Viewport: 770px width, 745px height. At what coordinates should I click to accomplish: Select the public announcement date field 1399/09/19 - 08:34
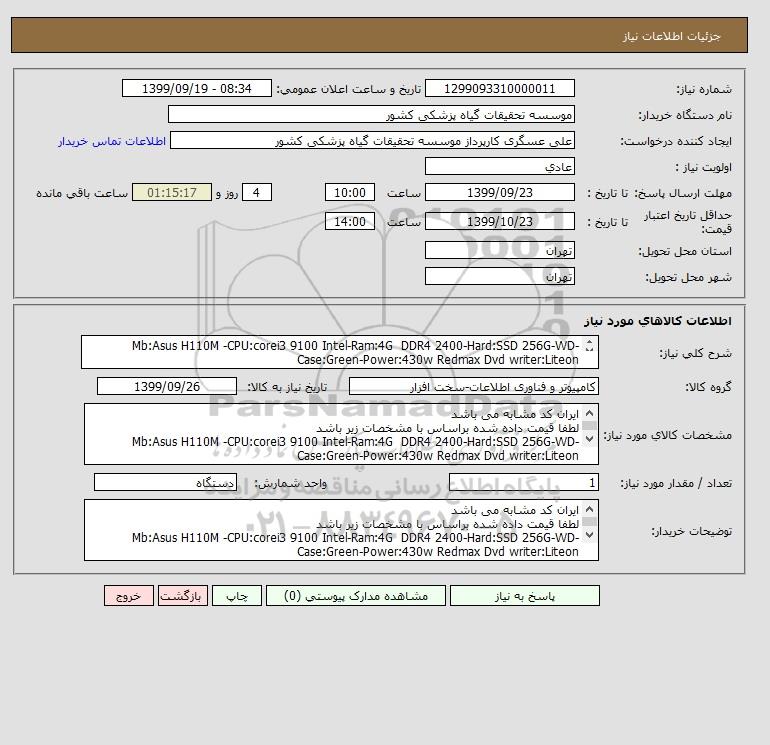[196, 88]
